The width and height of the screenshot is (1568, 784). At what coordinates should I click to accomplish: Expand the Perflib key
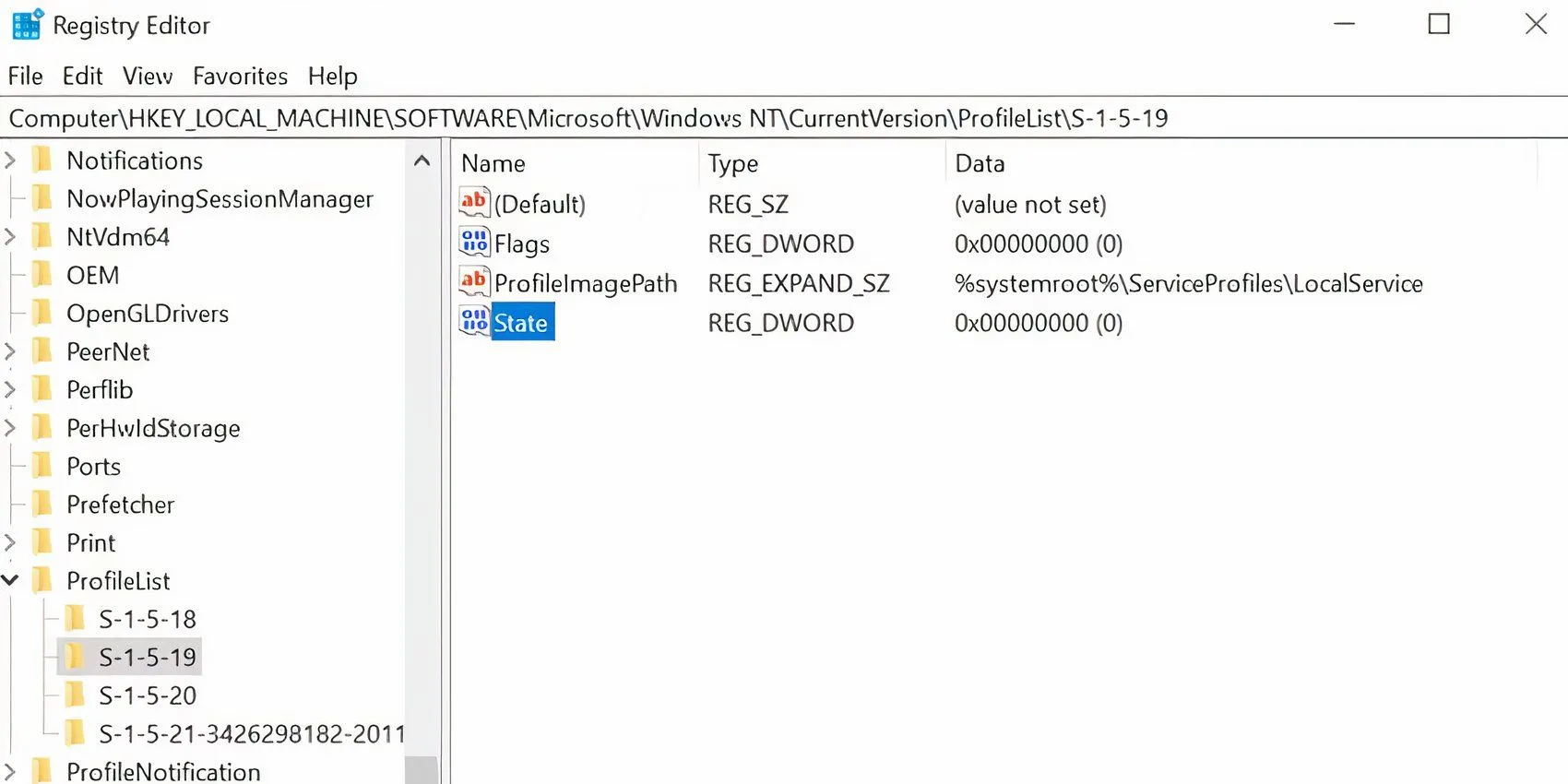(10, 390)
